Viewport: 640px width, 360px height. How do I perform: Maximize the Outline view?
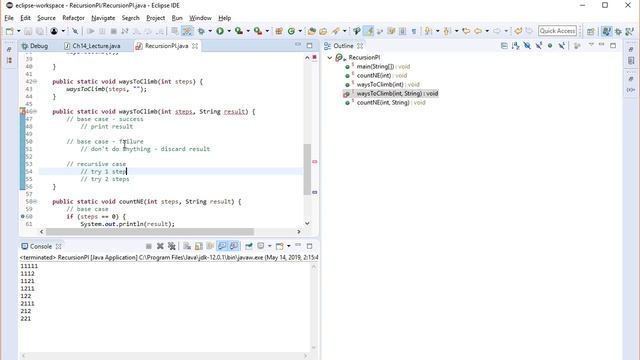click(613, 45)
